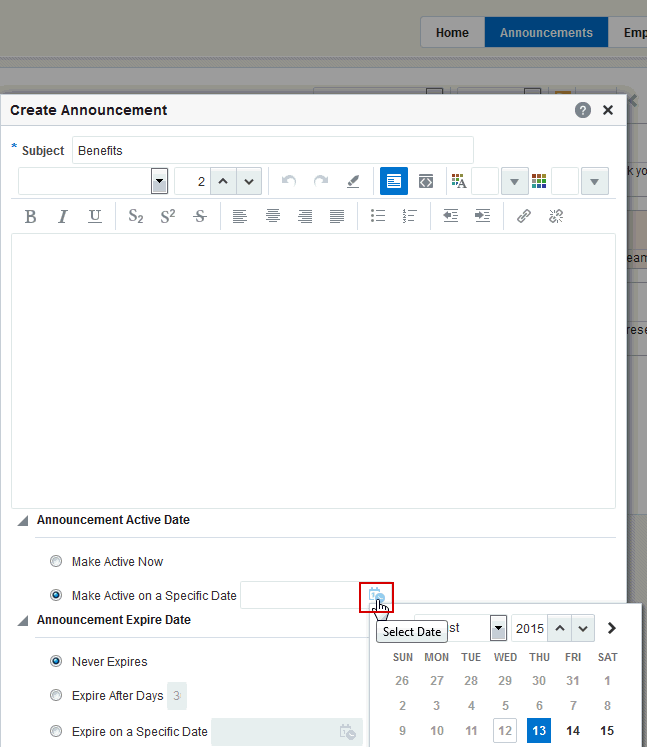Viewport: 647px width, 747px height.
Task: Decrease the font size value
Action: 249,181
